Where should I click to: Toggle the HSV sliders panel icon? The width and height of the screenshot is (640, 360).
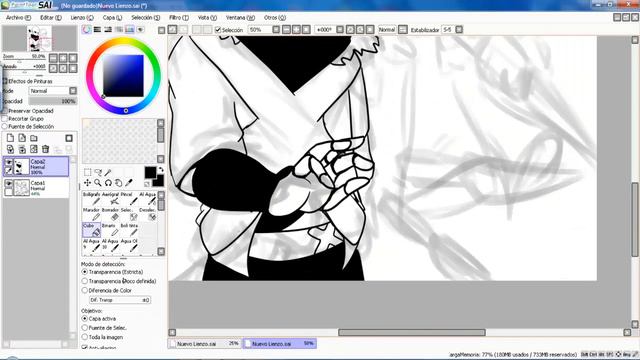click(x=108, y=29)
